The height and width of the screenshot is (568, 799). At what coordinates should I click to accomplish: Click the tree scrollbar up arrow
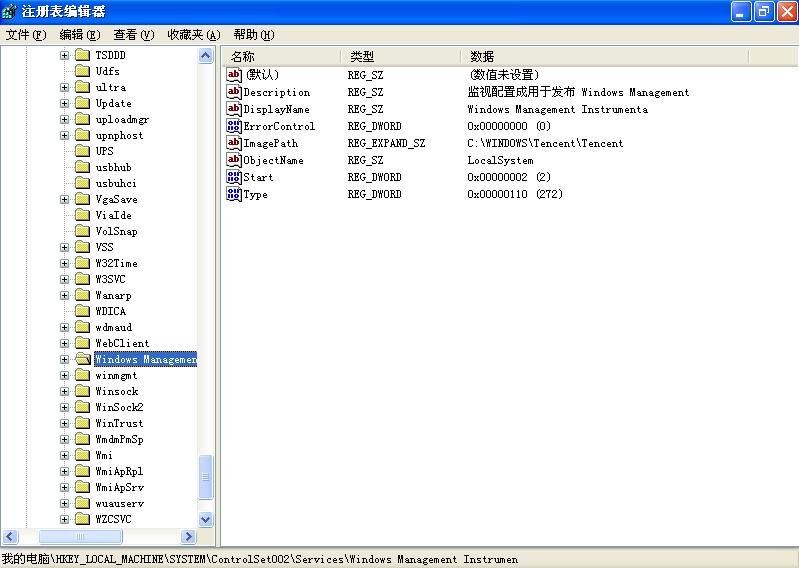(x=205, y=55)
